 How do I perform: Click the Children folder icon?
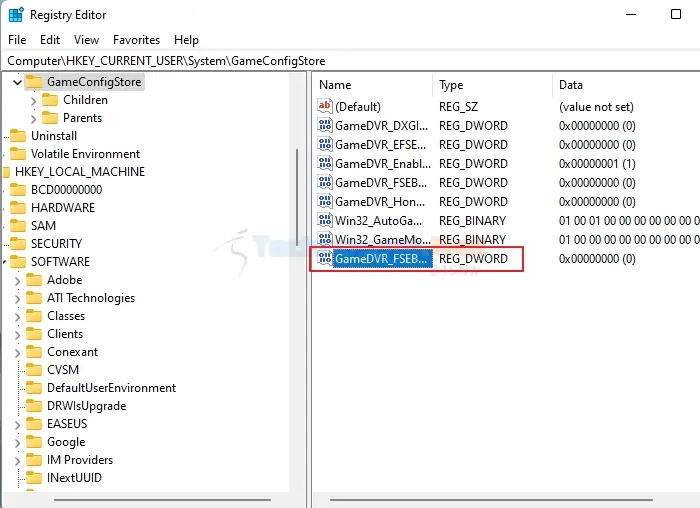(x=50, y=100)
